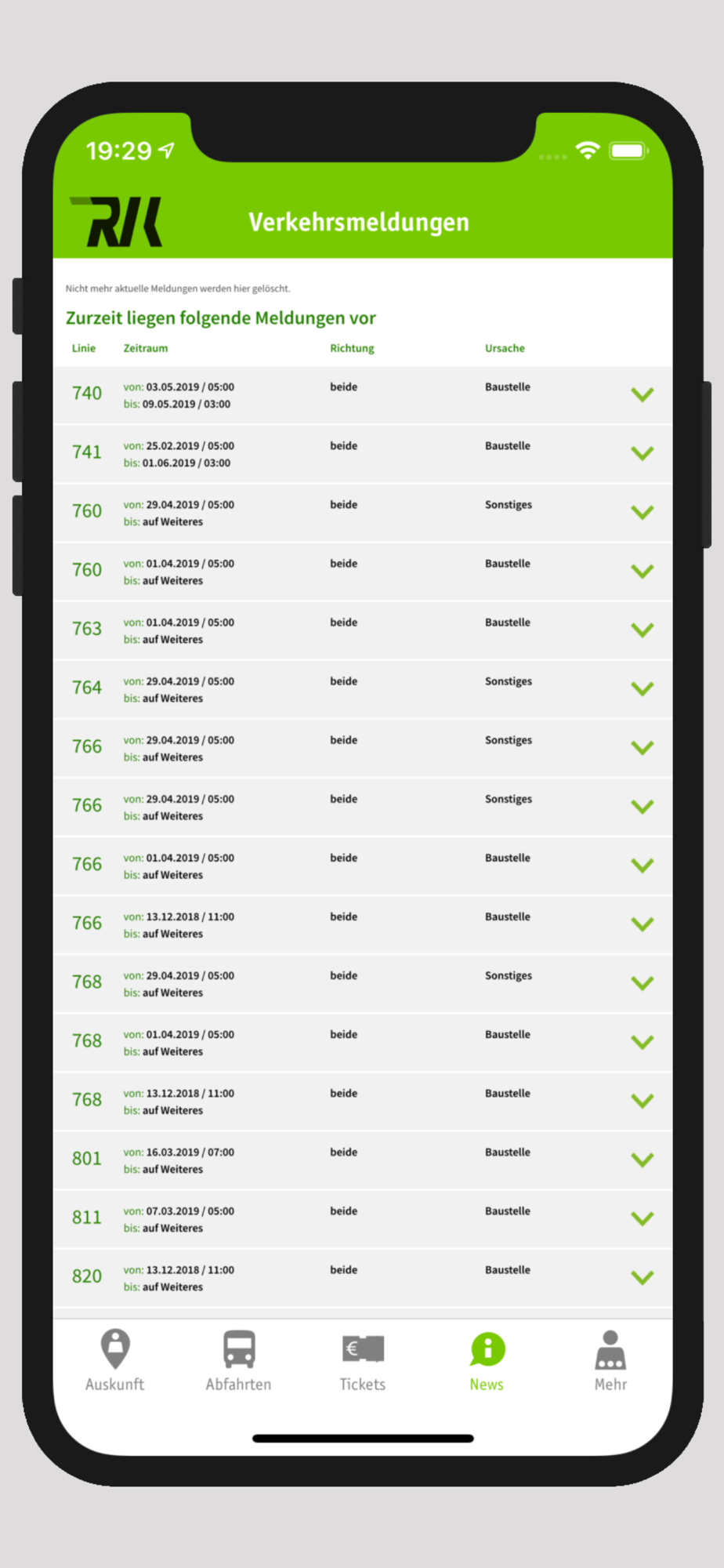Switch to the Abfahrten tab label

click(x=239, y=1385)
